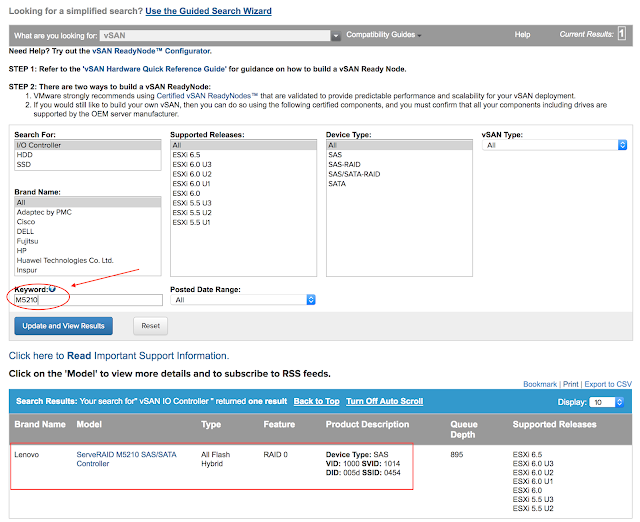Click the Current Results count box

pos(622,33)
